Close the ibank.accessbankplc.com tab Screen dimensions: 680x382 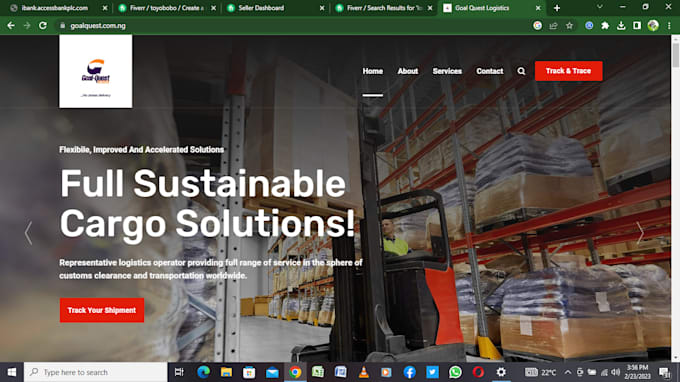coord(105,8)
